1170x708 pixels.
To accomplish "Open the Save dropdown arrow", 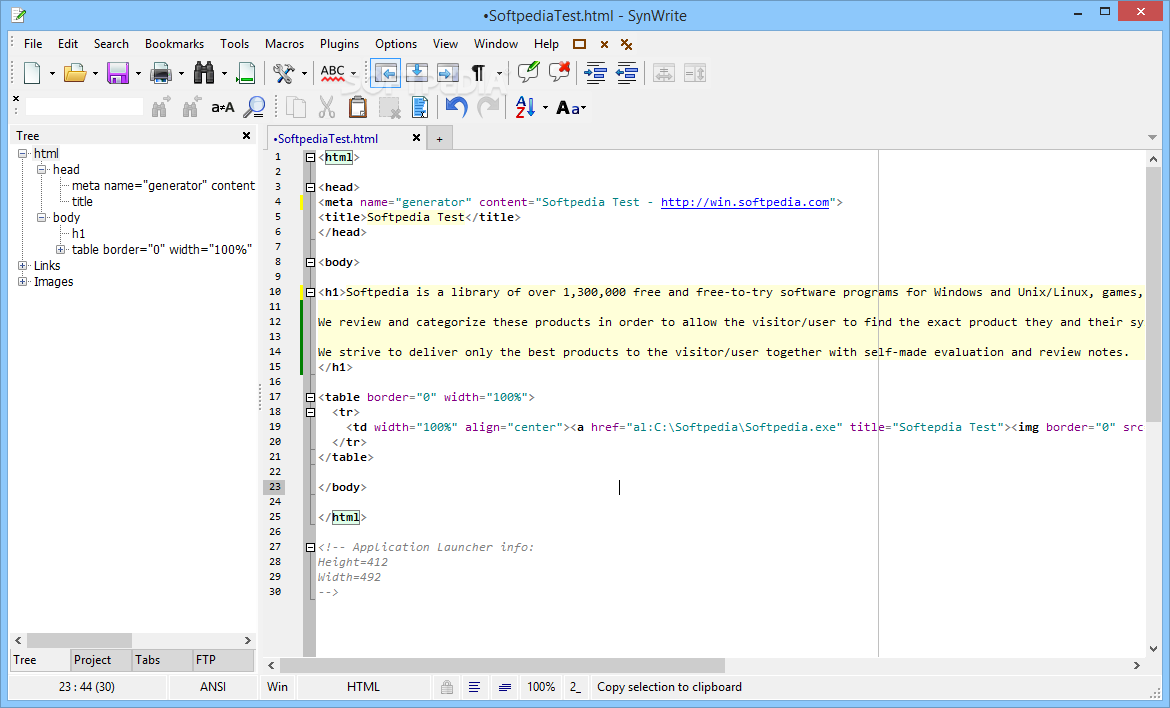I will [x=138, y=74].
